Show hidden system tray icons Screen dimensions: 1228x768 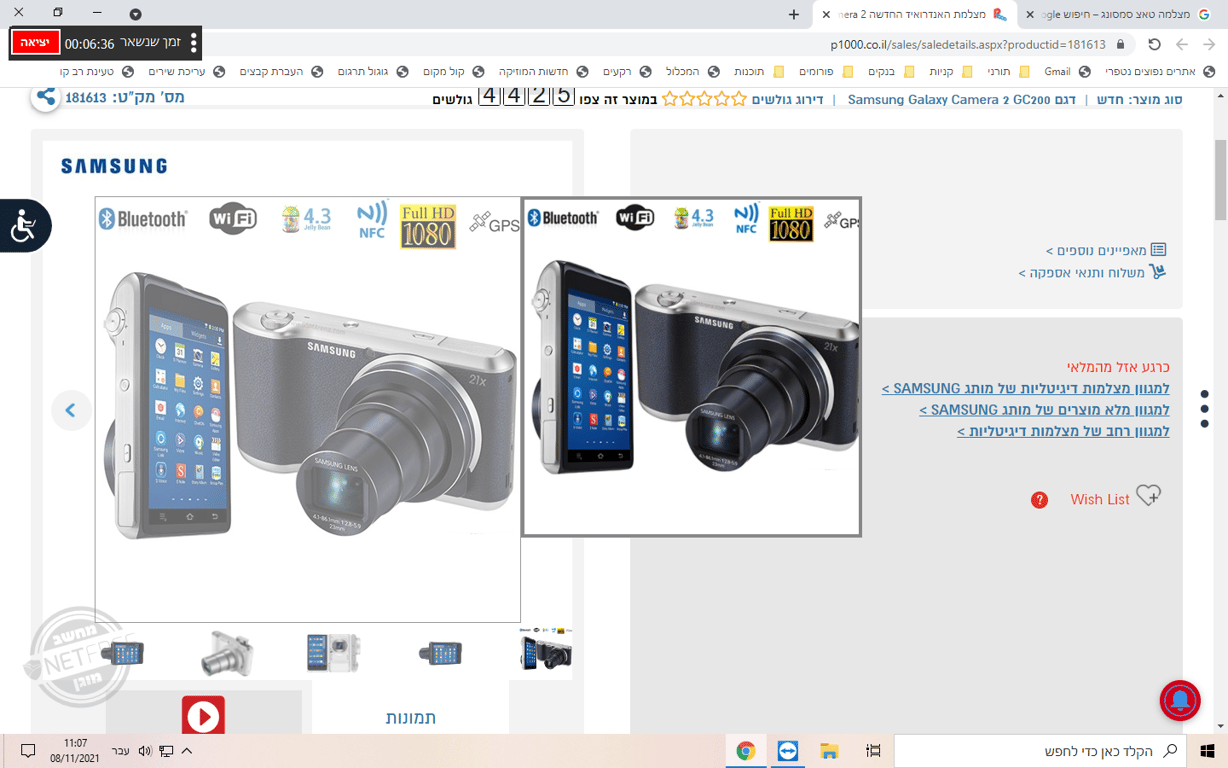pos(187,750)
